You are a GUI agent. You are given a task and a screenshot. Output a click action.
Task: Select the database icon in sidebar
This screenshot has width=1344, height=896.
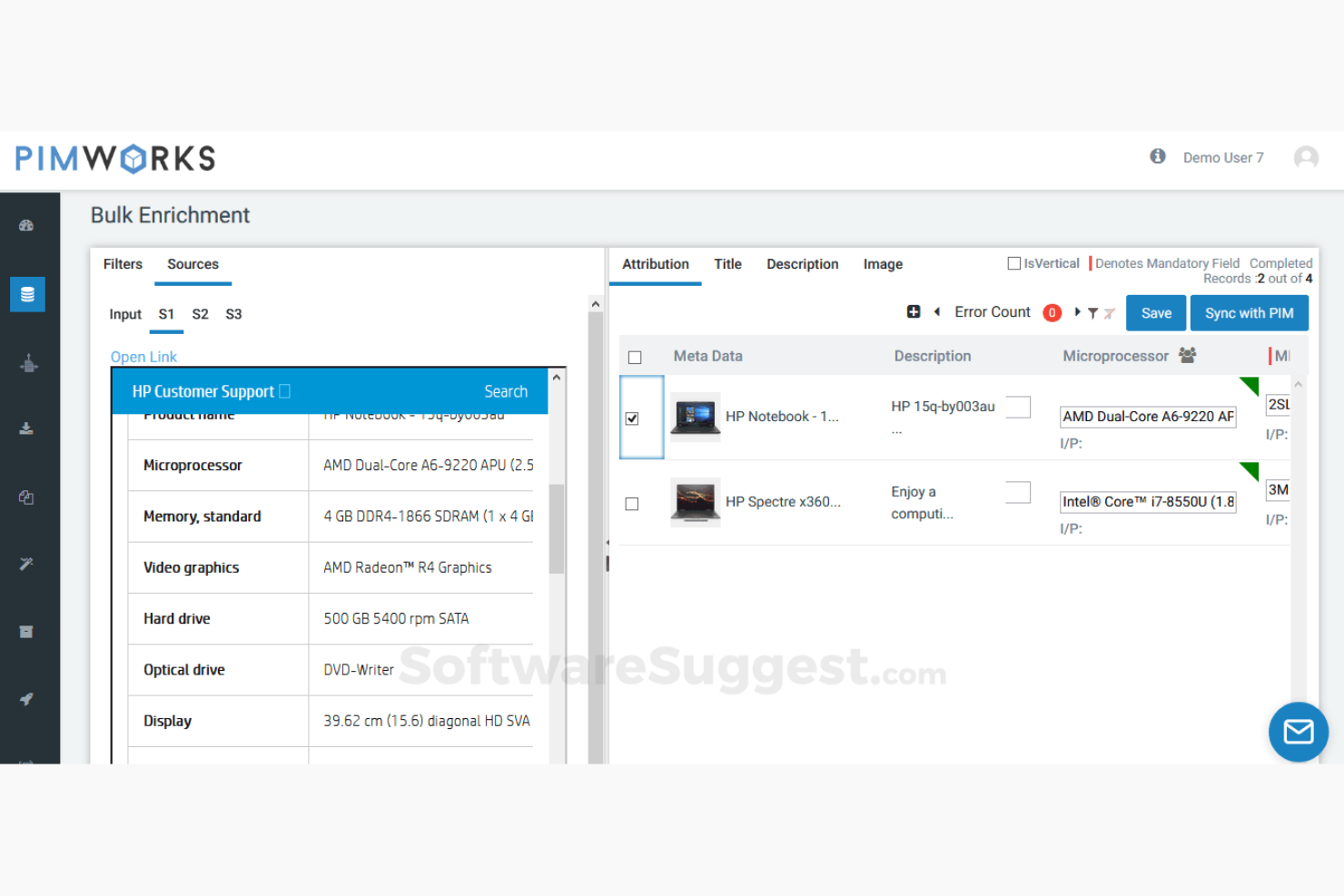point(27,294)
